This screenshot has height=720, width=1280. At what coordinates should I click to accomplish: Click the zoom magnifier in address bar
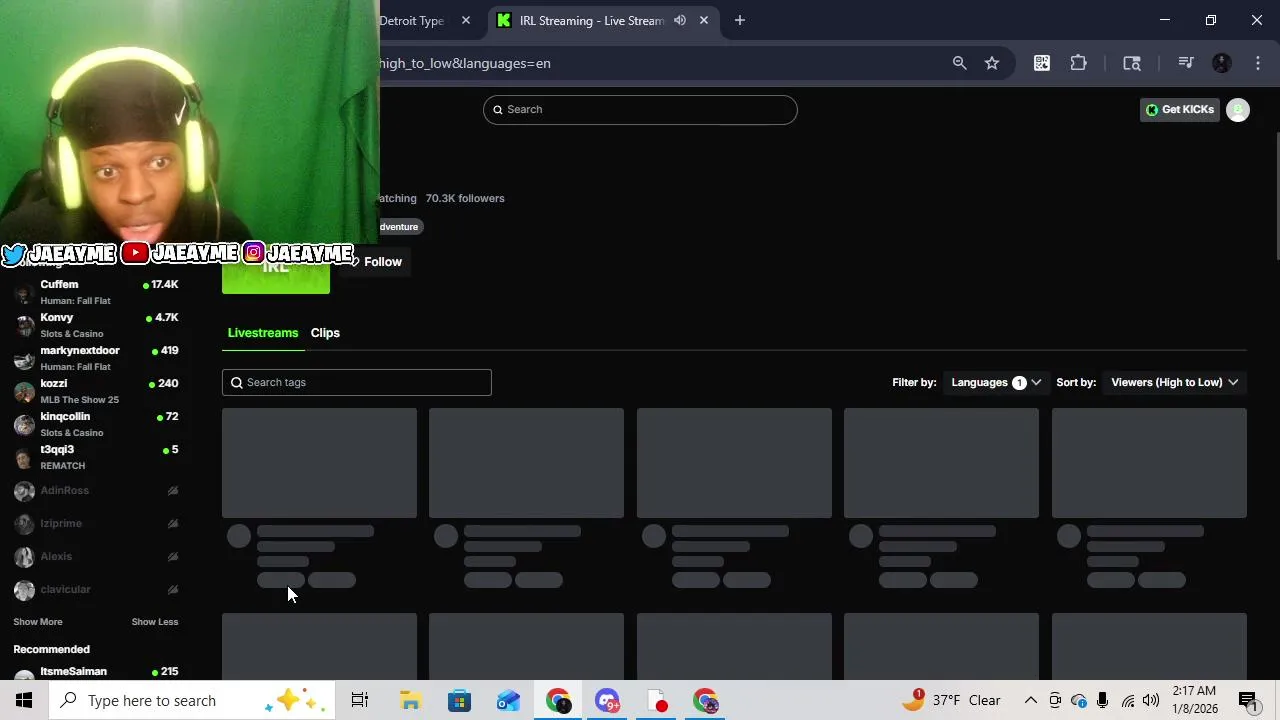(x=959, y=63)
